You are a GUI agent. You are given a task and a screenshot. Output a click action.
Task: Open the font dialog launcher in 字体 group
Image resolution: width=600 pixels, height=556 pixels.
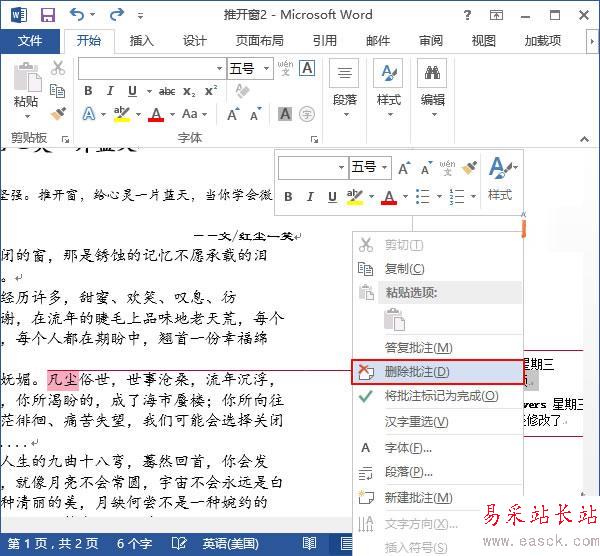pos(315,139)
